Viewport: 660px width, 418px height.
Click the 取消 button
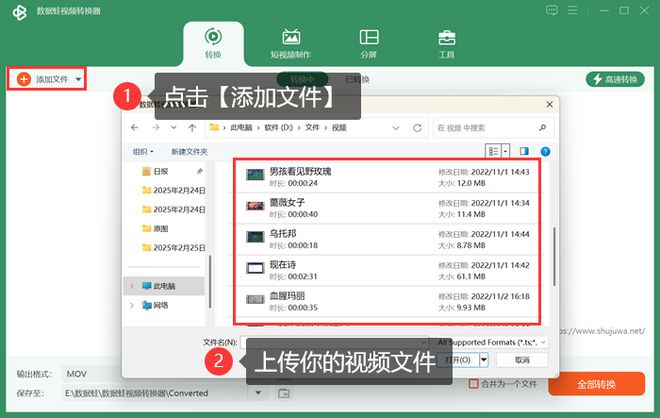click(522, 360)
